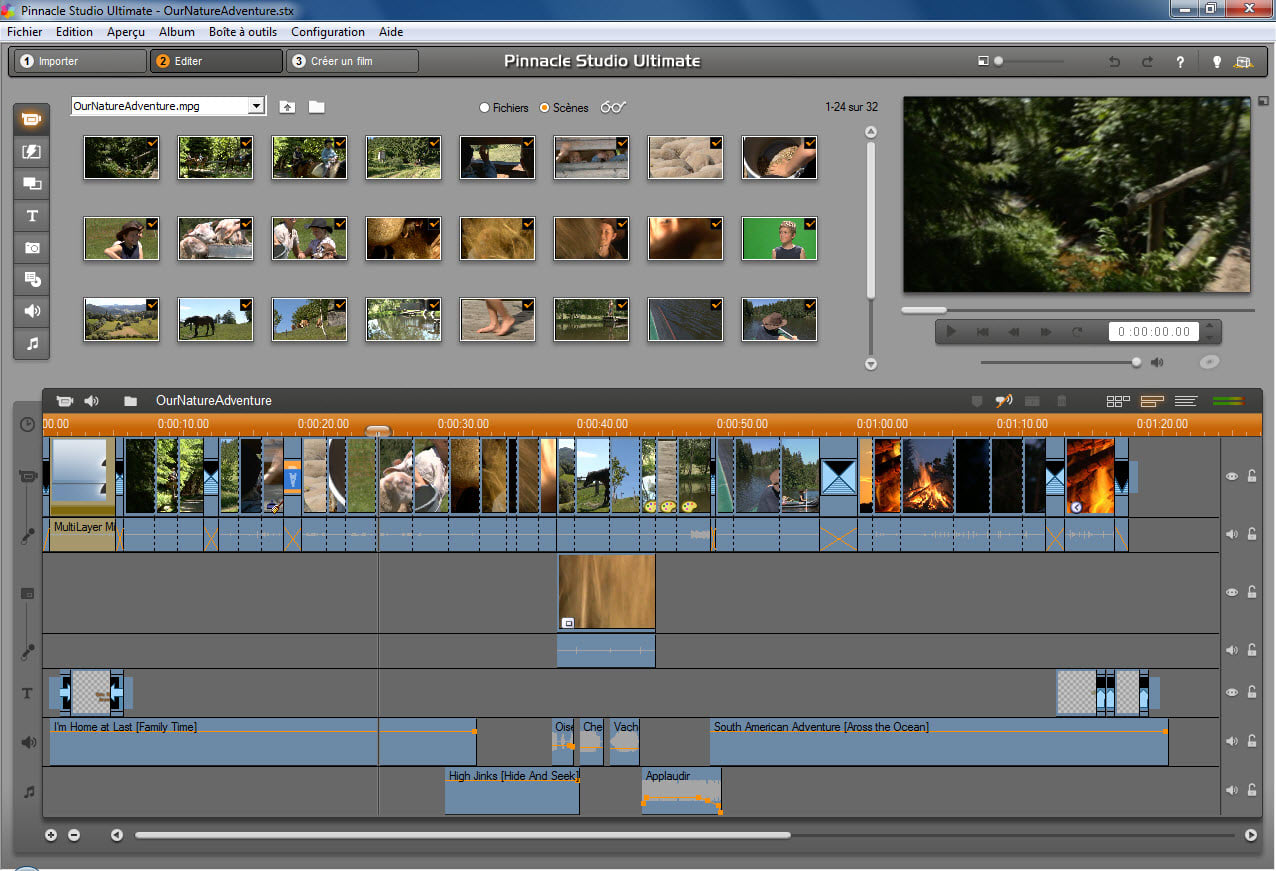
Task: Open the Configuration menu
Action: click(328, 32)
